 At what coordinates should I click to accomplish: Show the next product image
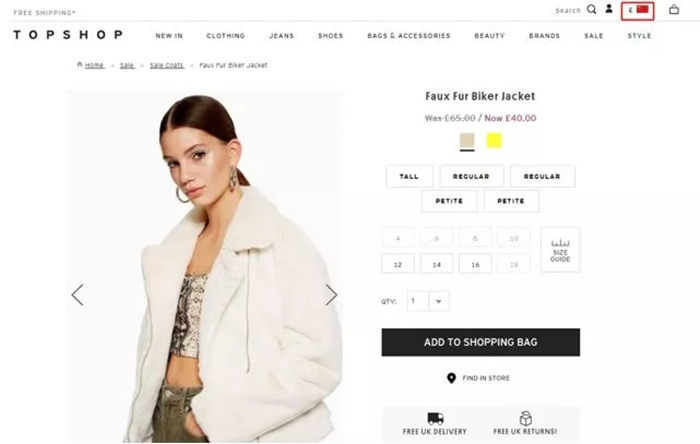(331, 295)
